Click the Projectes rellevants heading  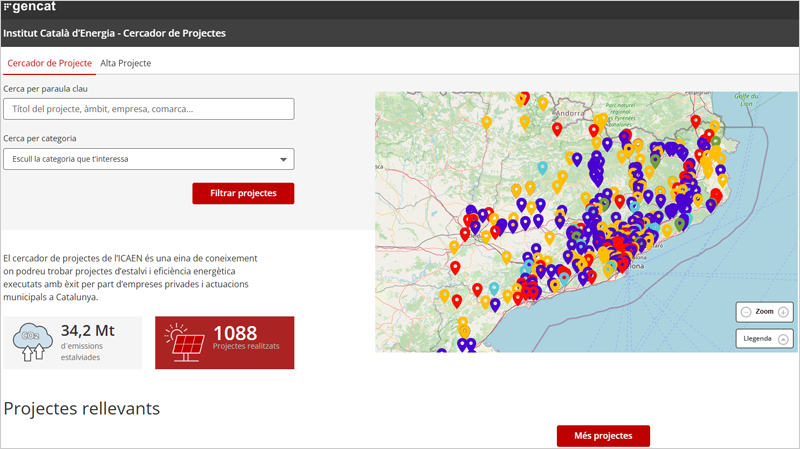[82, 409]
